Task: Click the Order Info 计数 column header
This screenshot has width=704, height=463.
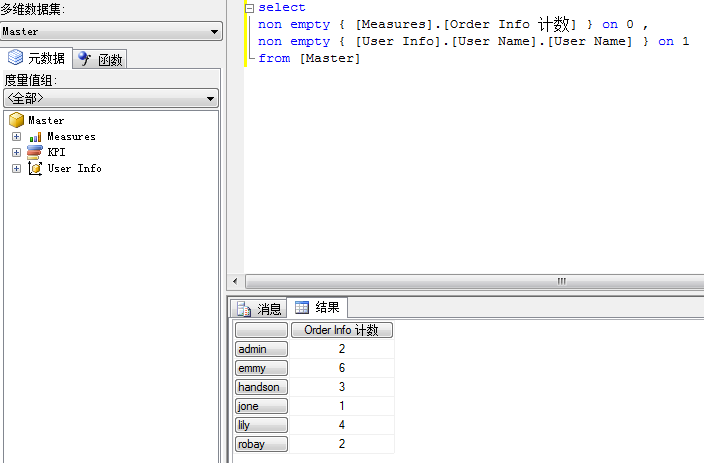Action: (x=342, y=330)
